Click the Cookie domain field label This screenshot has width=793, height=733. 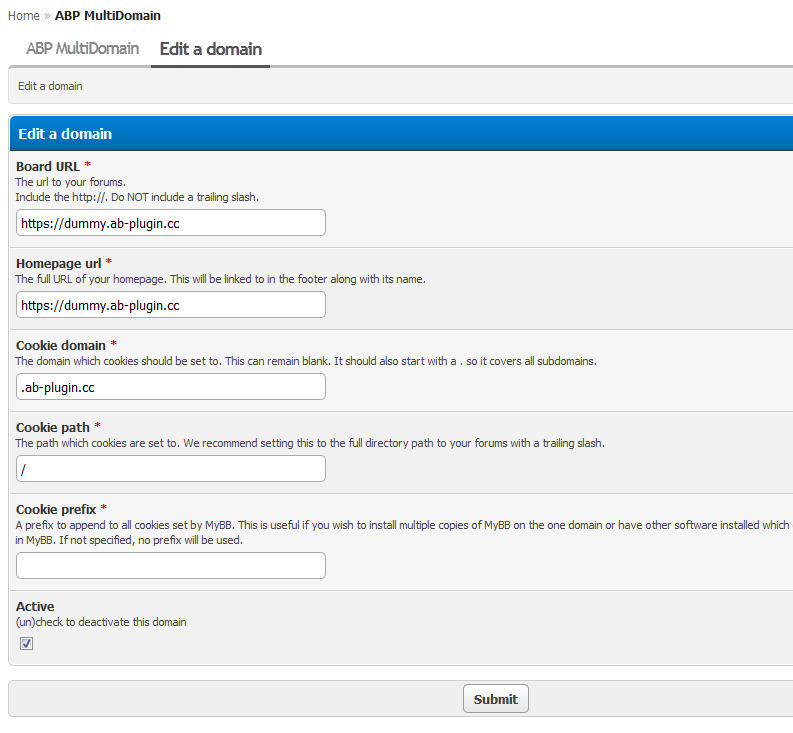60,345
